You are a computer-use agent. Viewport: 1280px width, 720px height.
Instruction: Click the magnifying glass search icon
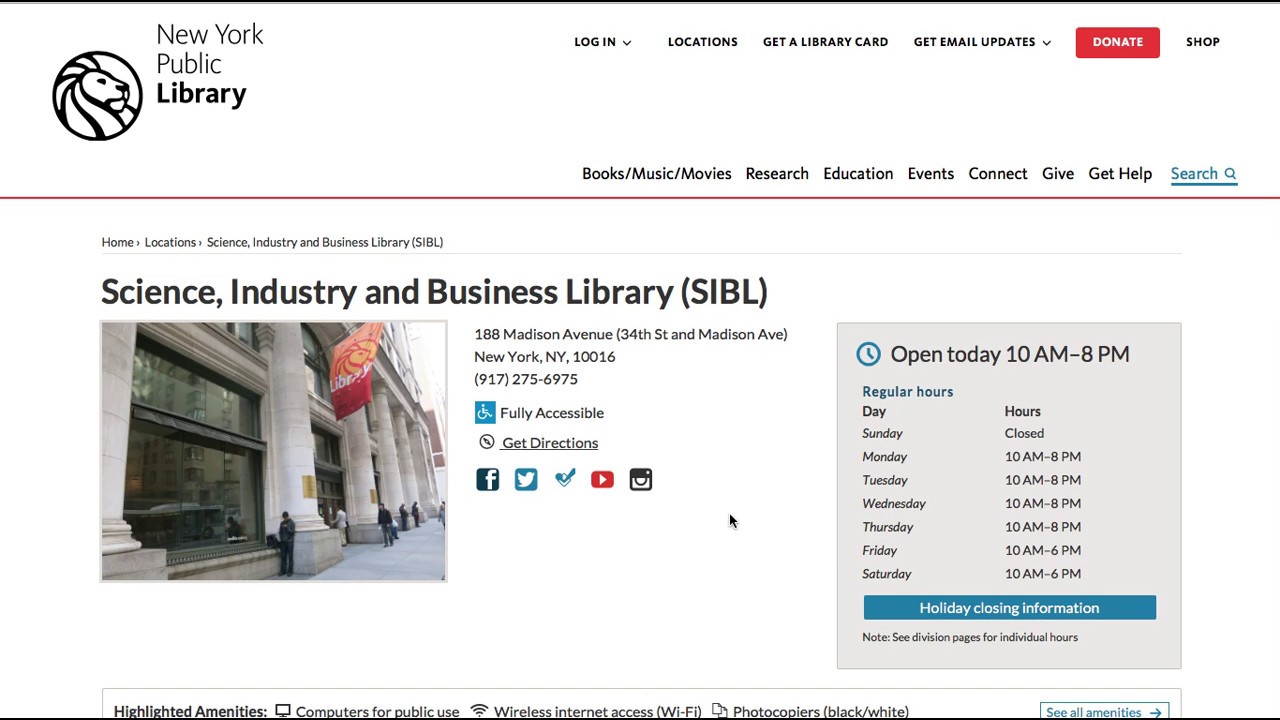[x=1230, y=174]
